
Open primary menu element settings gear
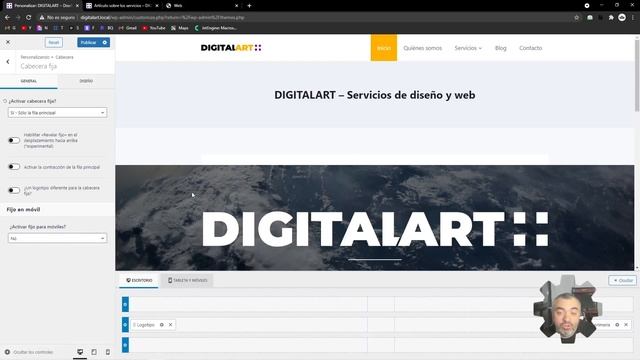617,325
